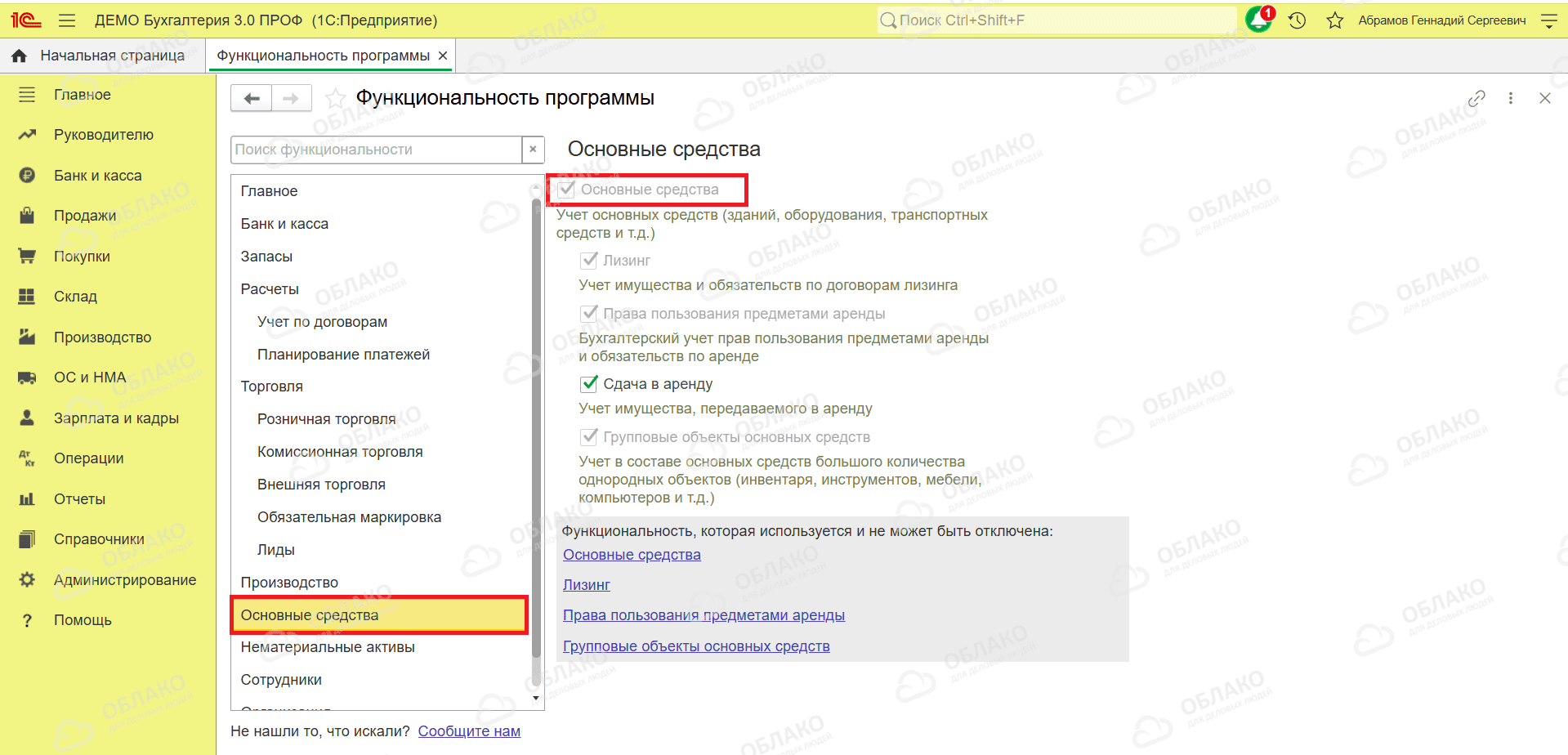
Task: Click the Сообщите нам link
Action: [x=469, y=731]
